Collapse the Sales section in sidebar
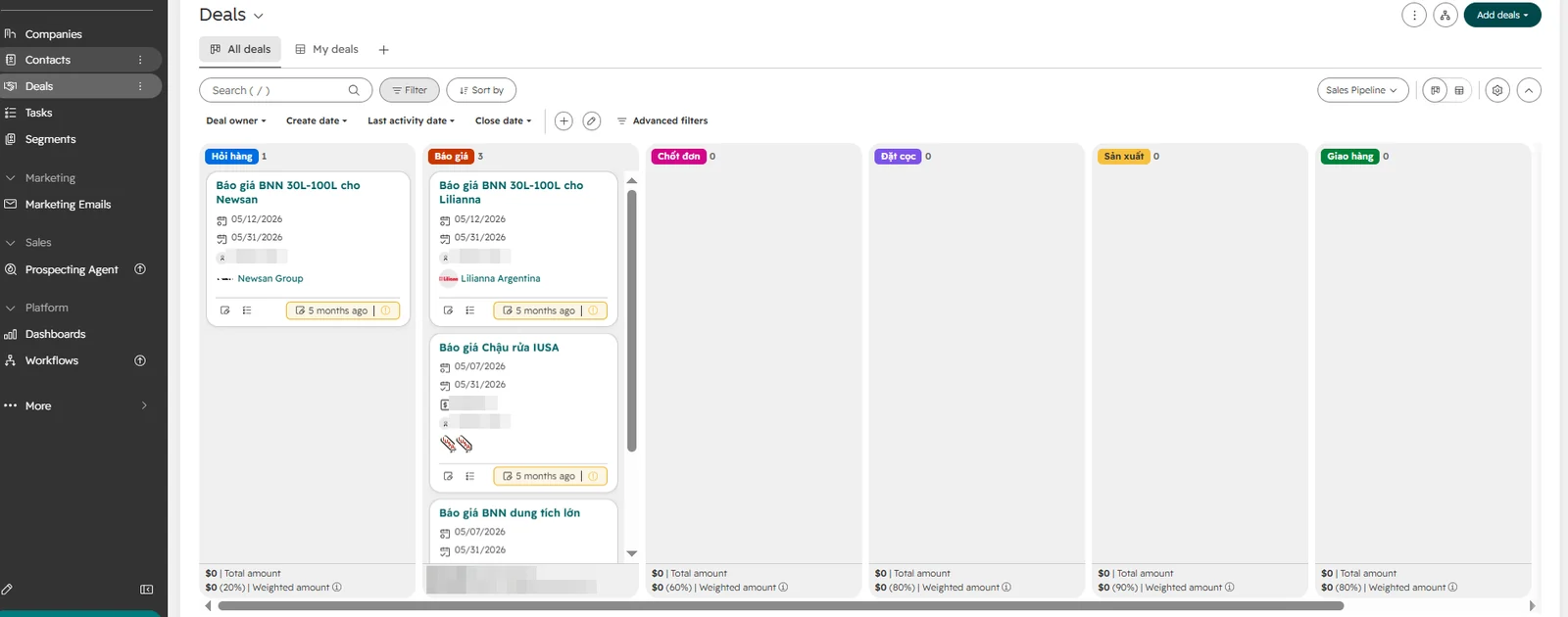Screen dimensions: 1568x617 tap(11, 243)
